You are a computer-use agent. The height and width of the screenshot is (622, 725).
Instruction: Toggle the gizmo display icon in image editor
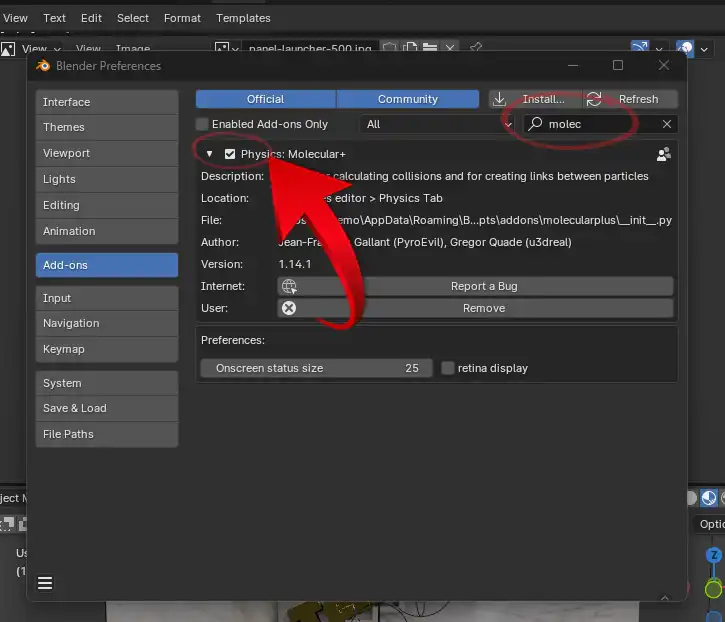640,48
